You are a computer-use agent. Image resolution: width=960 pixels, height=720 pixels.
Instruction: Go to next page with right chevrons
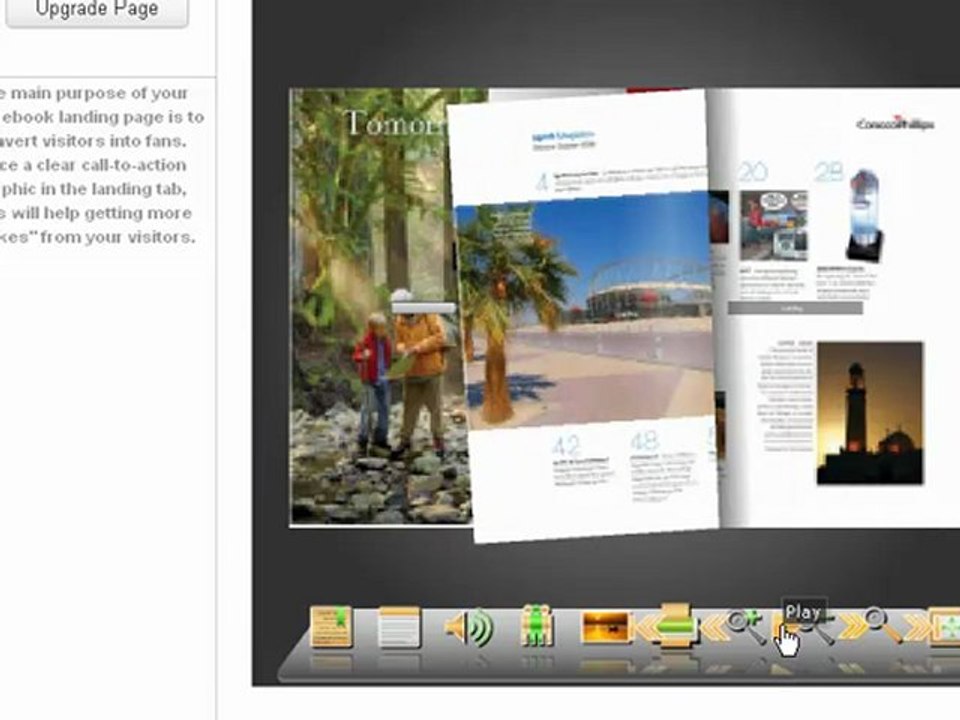(852, 627)
